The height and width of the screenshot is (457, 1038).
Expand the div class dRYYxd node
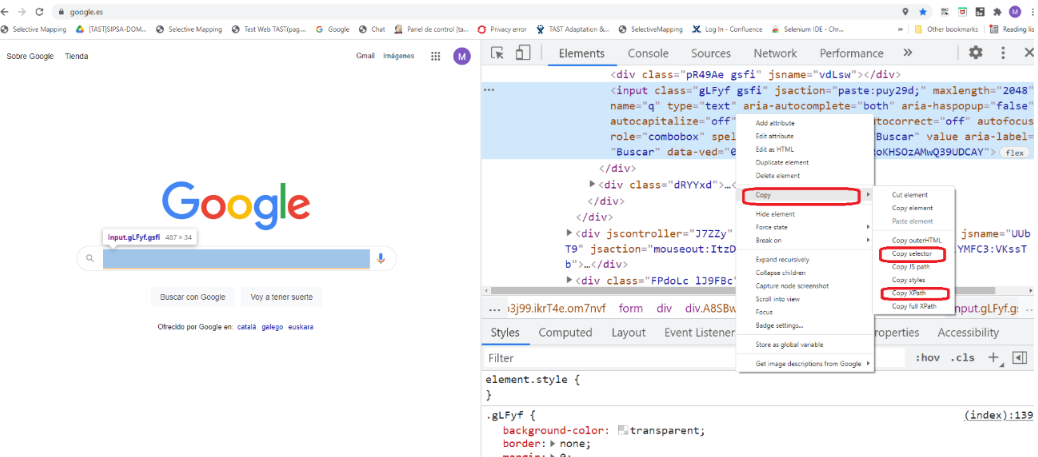click(593, 185)
